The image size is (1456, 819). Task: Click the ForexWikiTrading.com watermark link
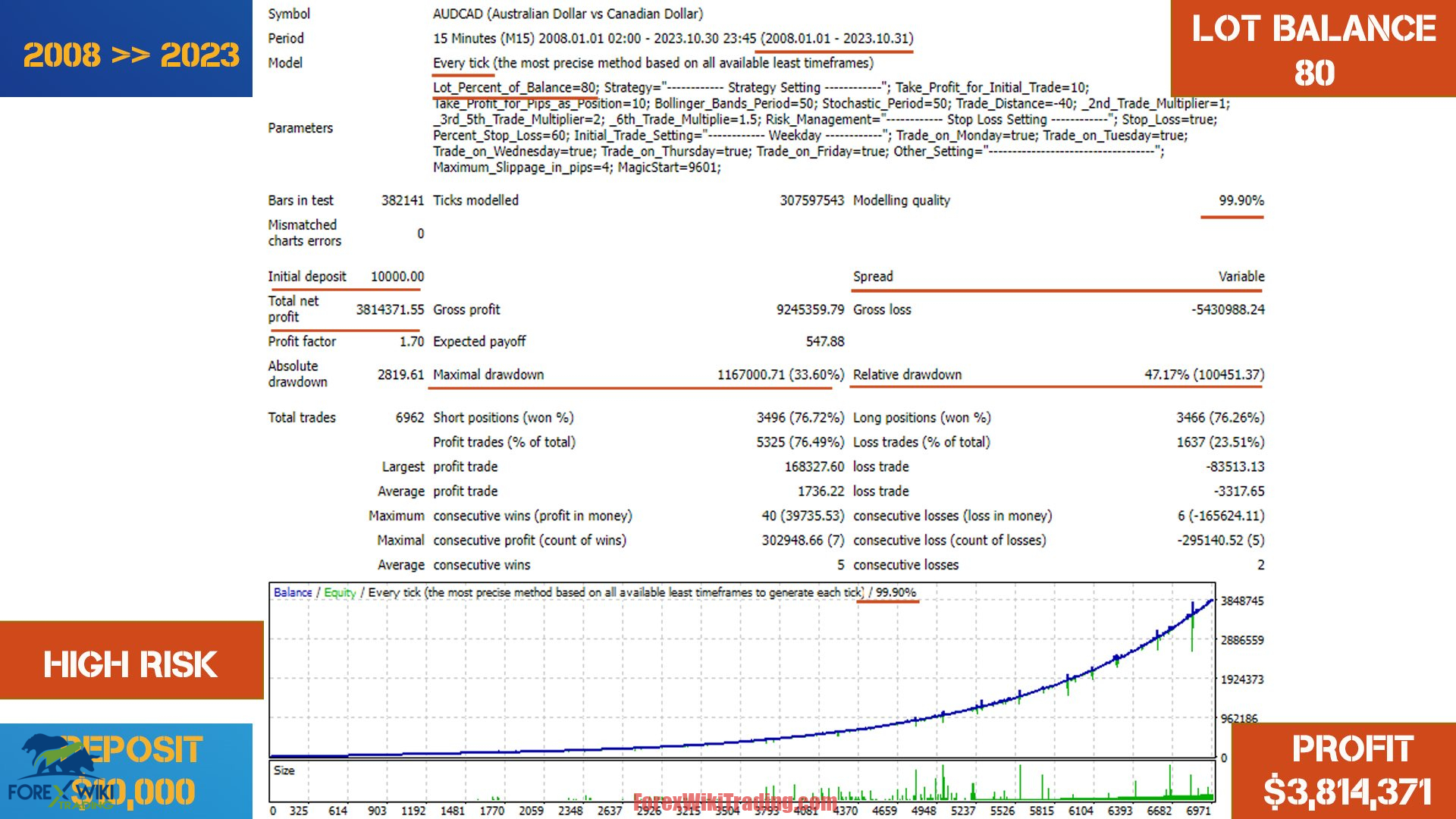point(734,802)
